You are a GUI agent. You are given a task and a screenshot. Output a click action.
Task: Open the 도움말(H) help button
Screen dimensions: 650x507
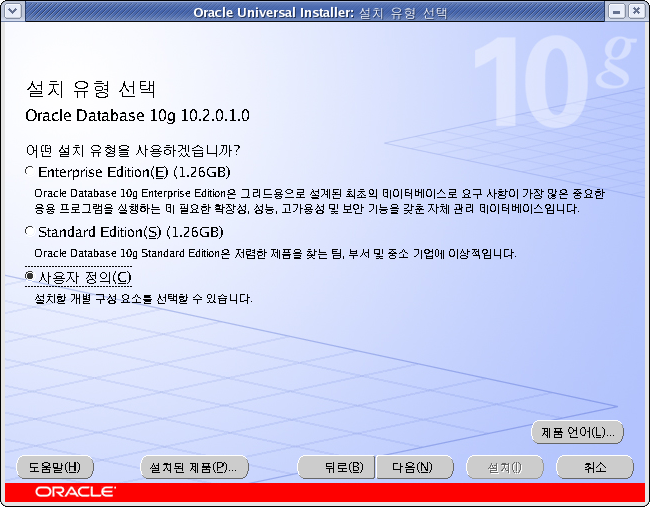click(x=55, y=467)
